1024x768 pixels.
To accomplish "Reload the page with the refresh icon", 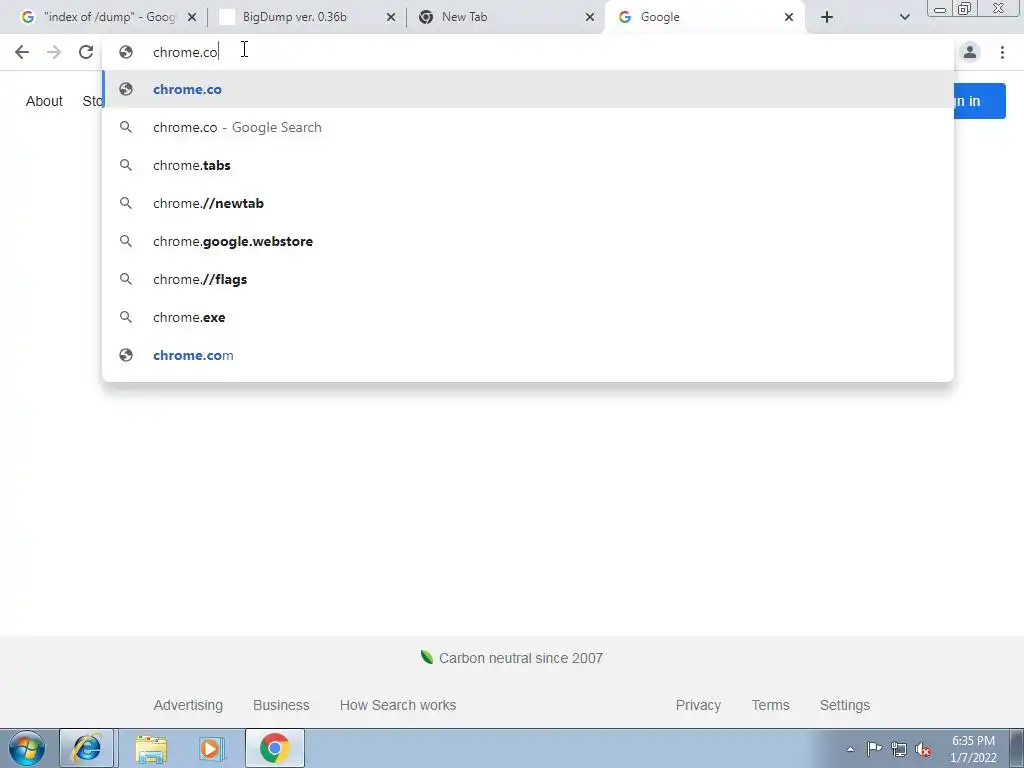I will point(86,52).
